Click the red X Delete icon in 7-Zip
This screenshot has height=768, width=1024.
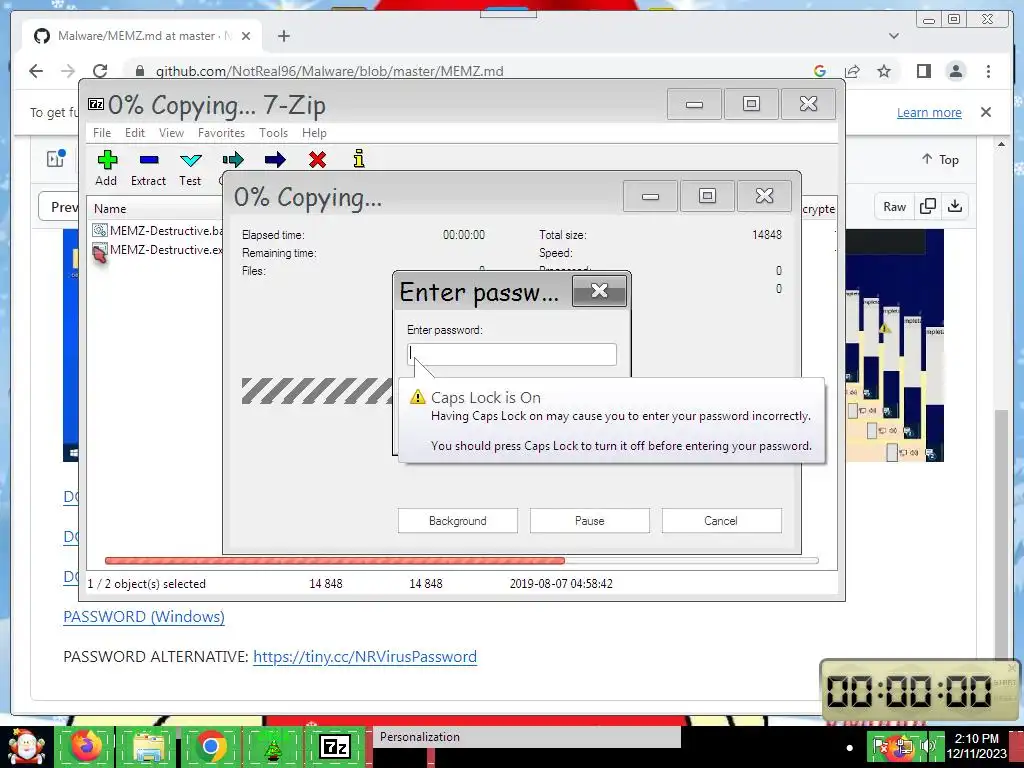[317, 159]
